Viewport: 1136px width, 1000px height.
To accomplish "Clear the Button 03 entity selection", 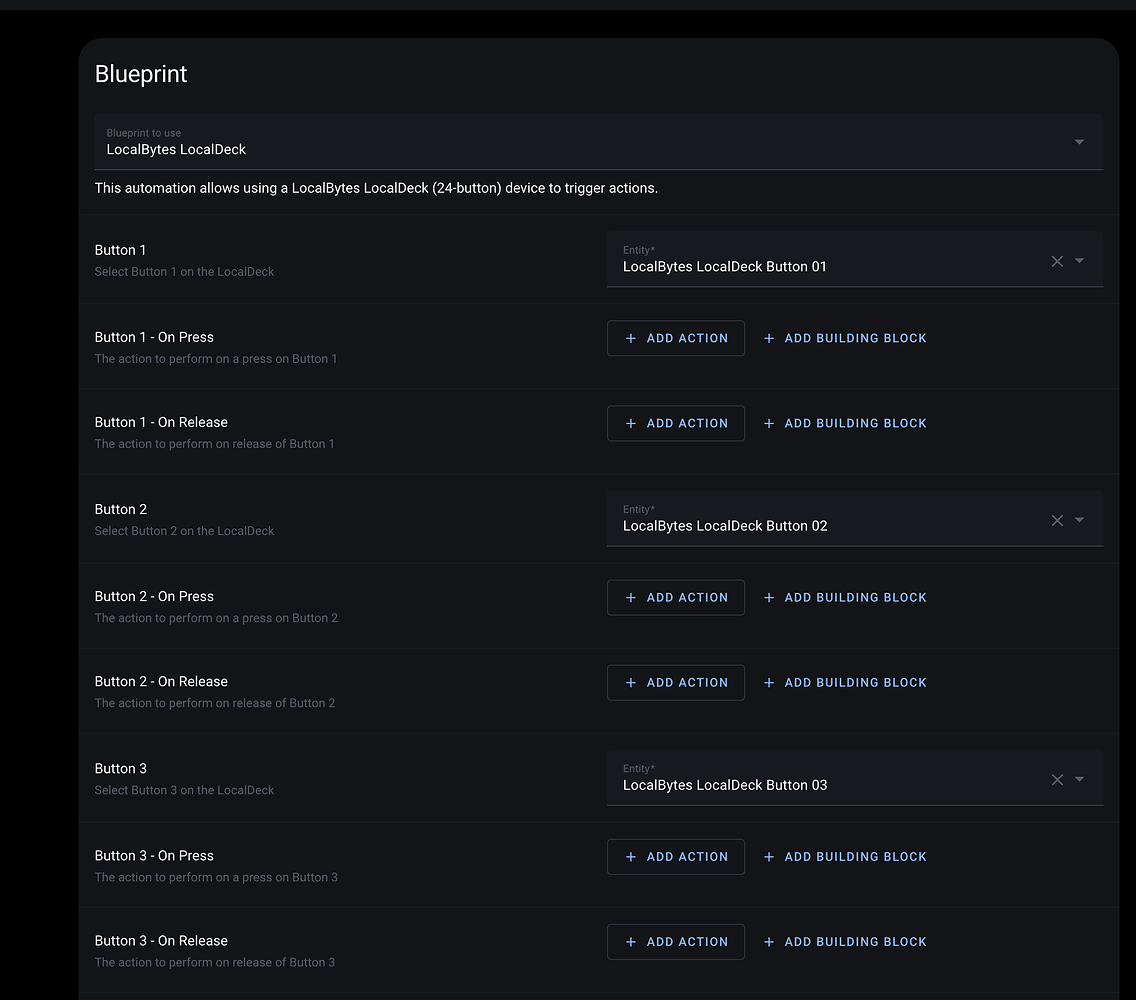I will click(x=1057, y=780).
